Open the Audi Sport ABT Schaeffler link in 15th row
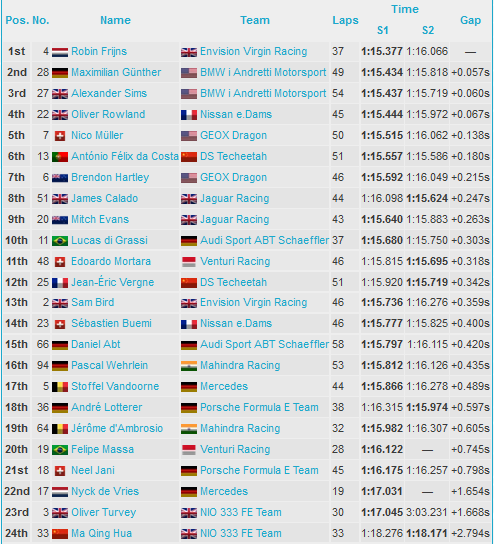Screen dimensions: 494x544 click(x=264, y=344)
